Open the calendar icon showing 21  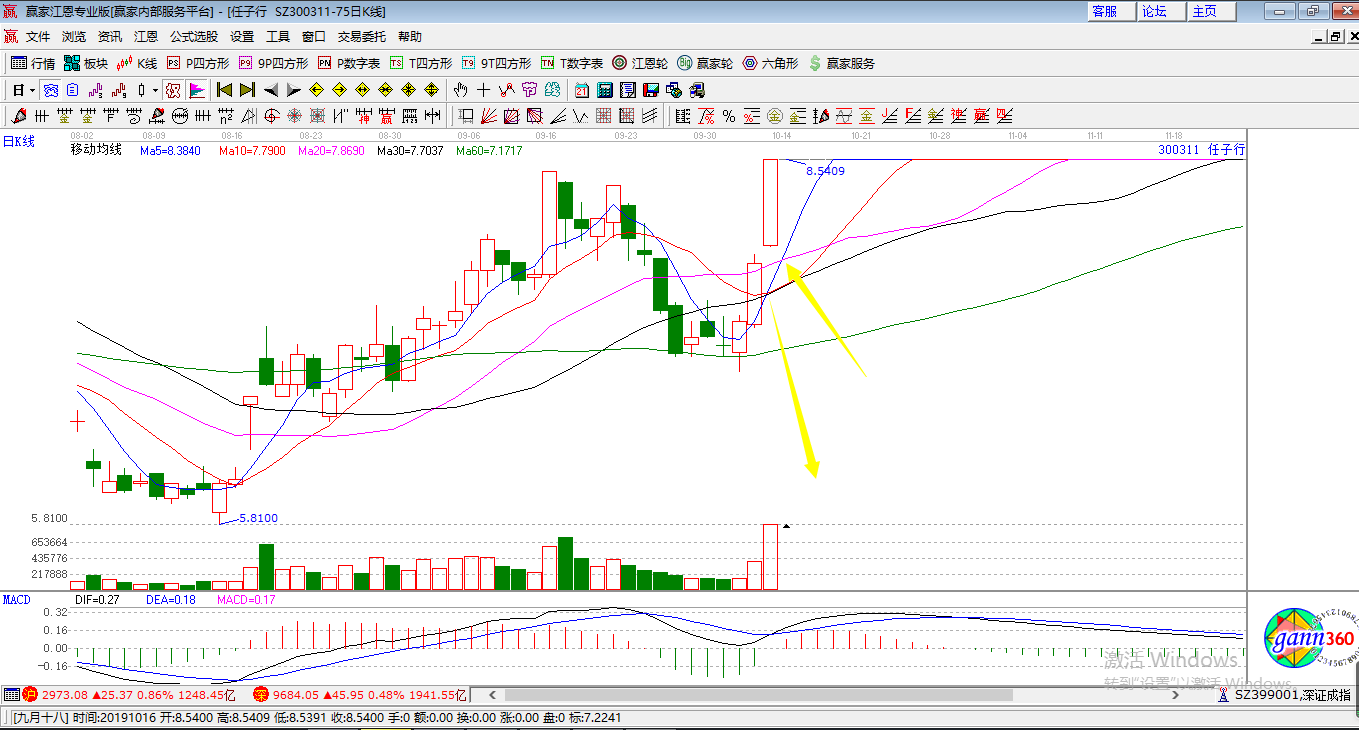pos(581,90)
